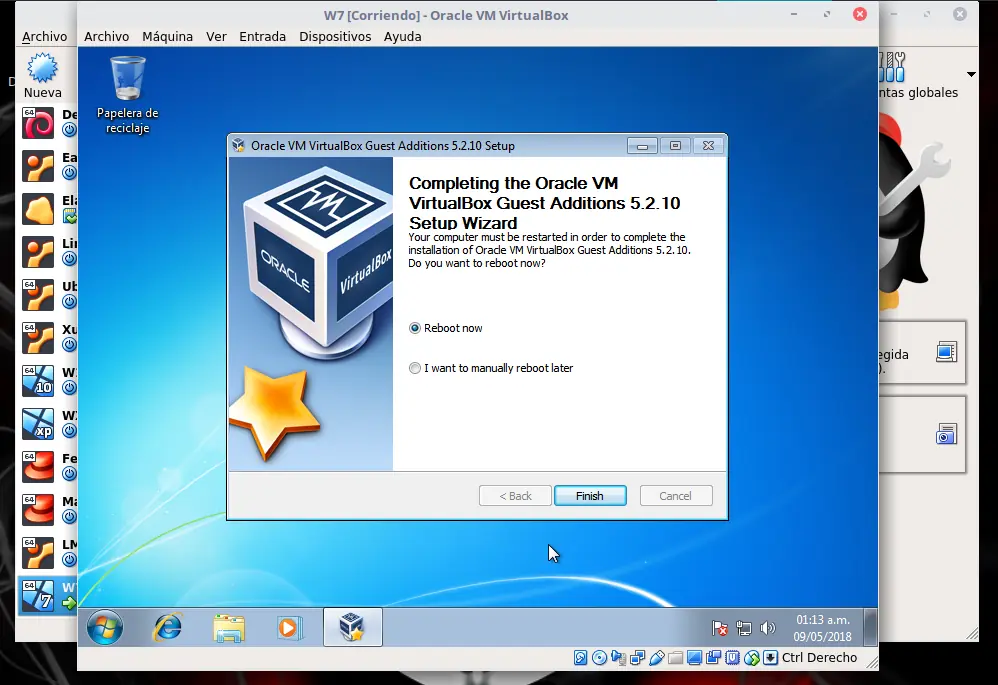998x685 pixels.
Task: Select the 'Ub' Linux VM icon
Action: point(38,295)
